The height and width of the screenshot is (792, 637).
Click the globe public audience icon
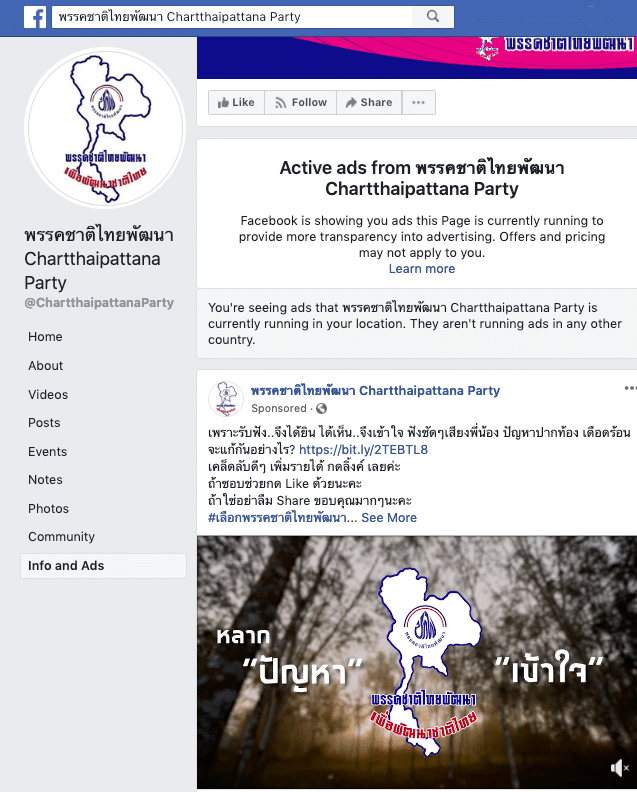321,408
